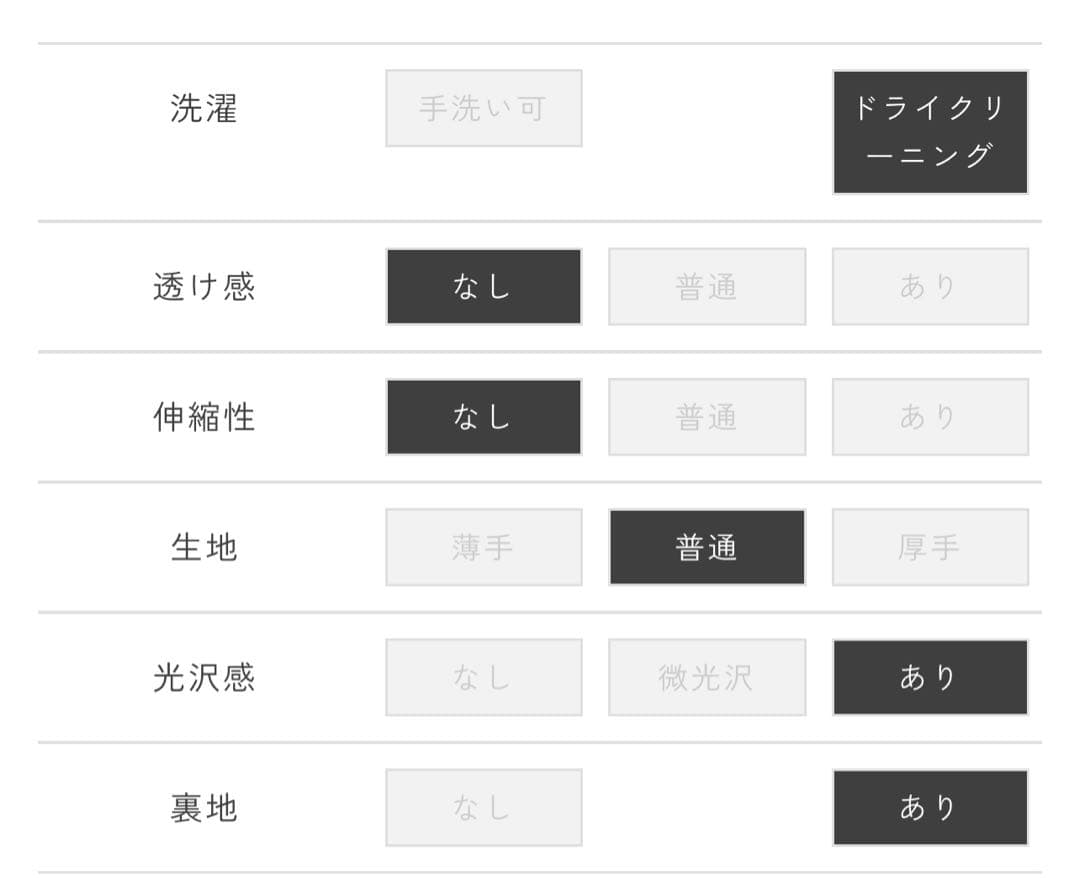1080x878 pixels.
Task: Click the 光沢感 row label
Action: point(204,677)
